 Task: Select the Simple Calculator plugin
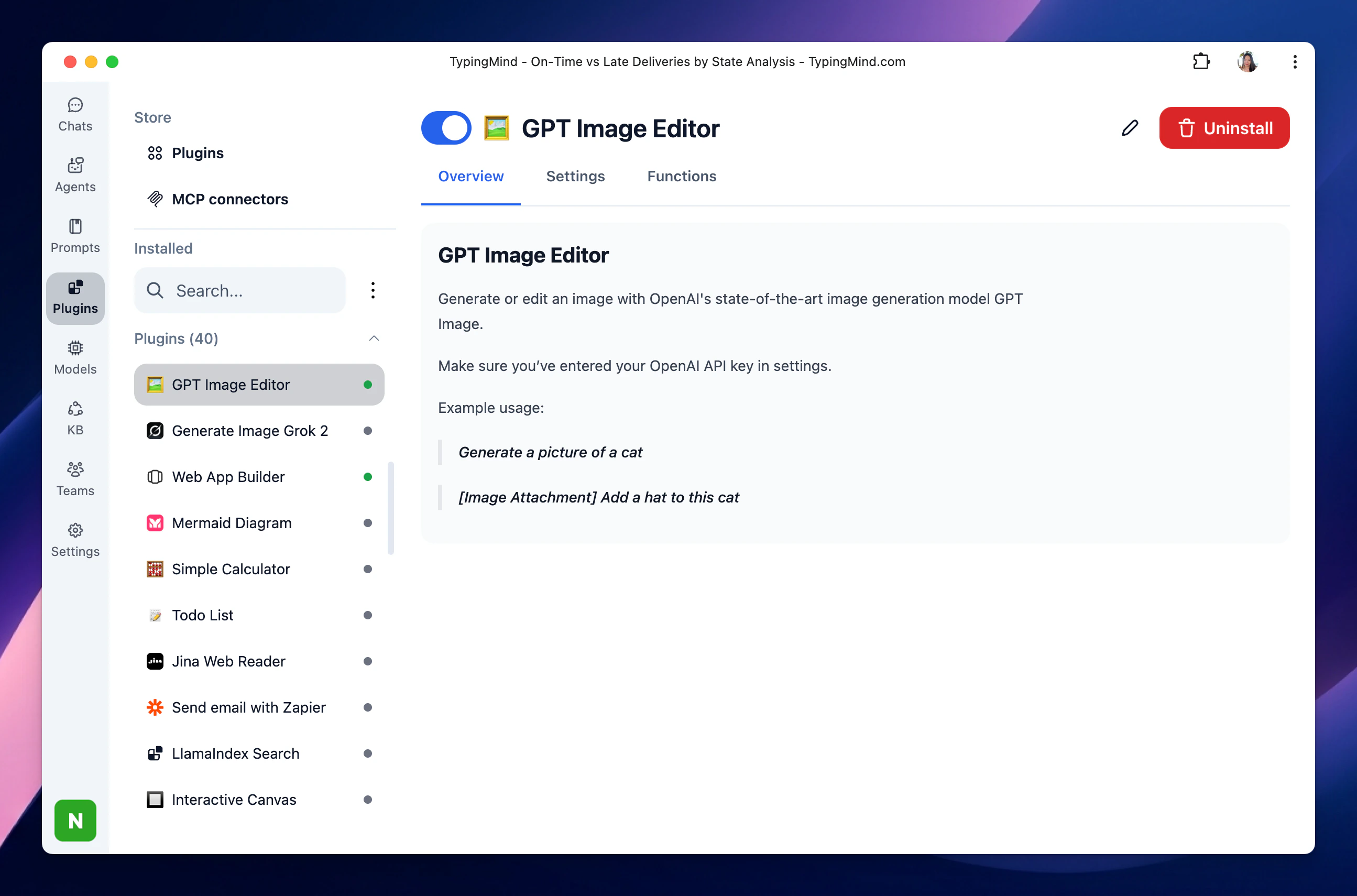tap(259, 569)
